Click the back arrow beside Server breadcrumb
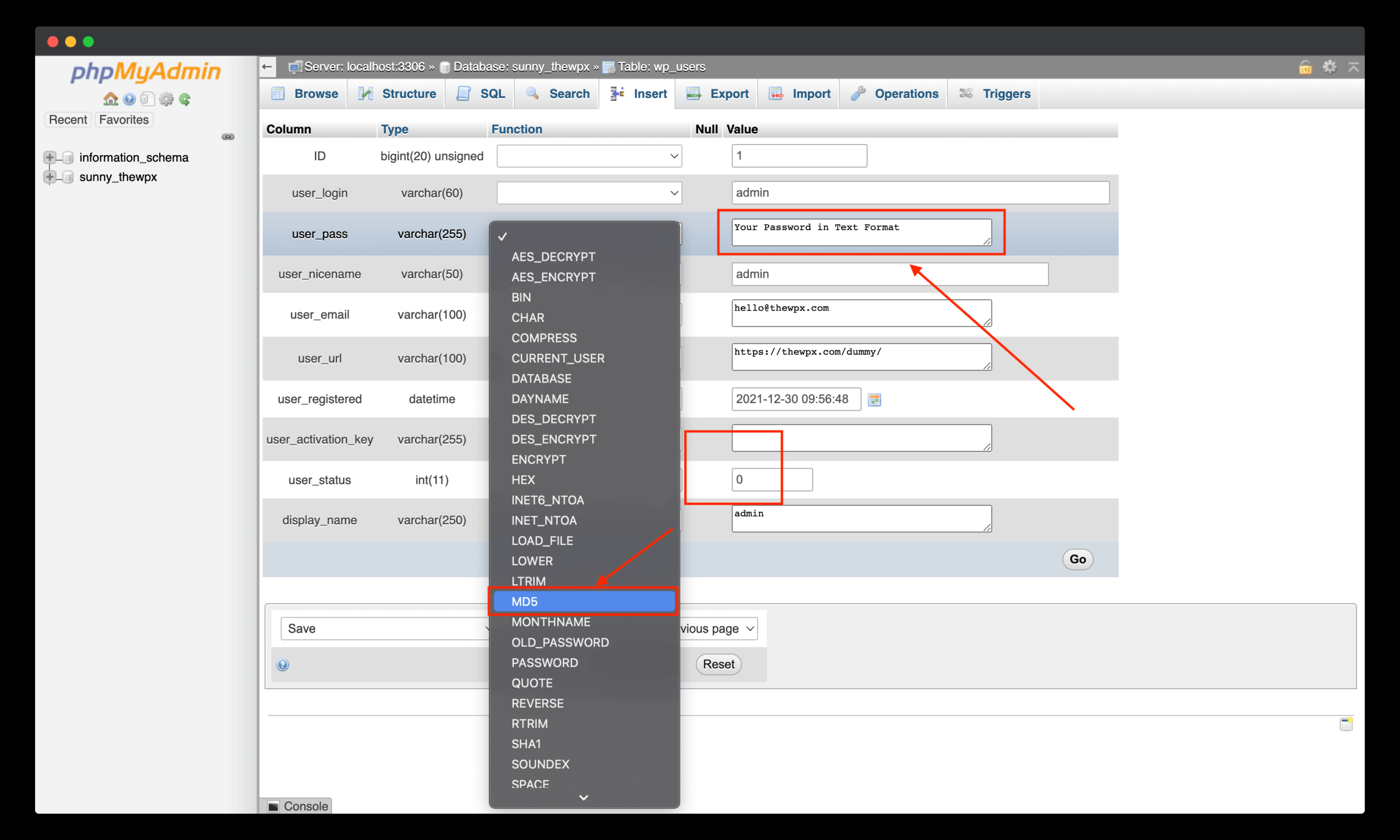This screenshot has height=840, width=1400. [268, 67]
